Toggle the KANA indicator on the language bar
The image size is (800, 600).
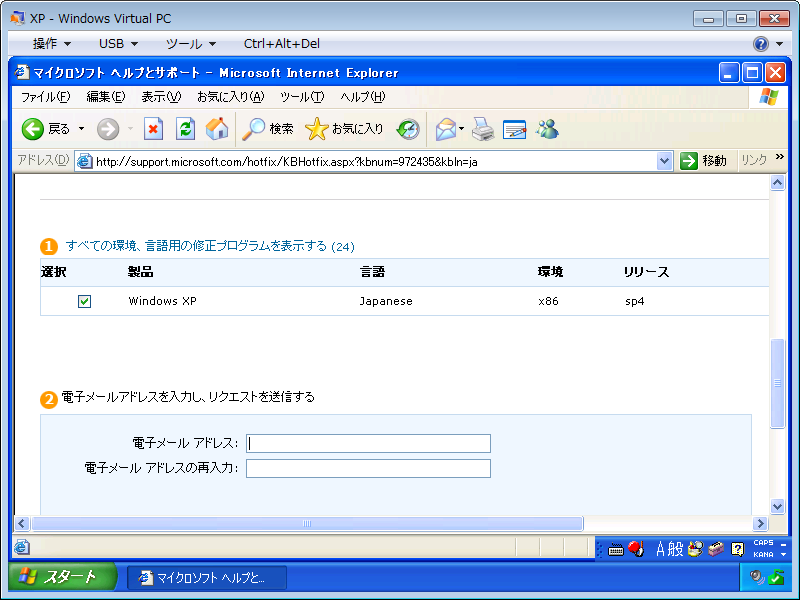coord(763,555)
